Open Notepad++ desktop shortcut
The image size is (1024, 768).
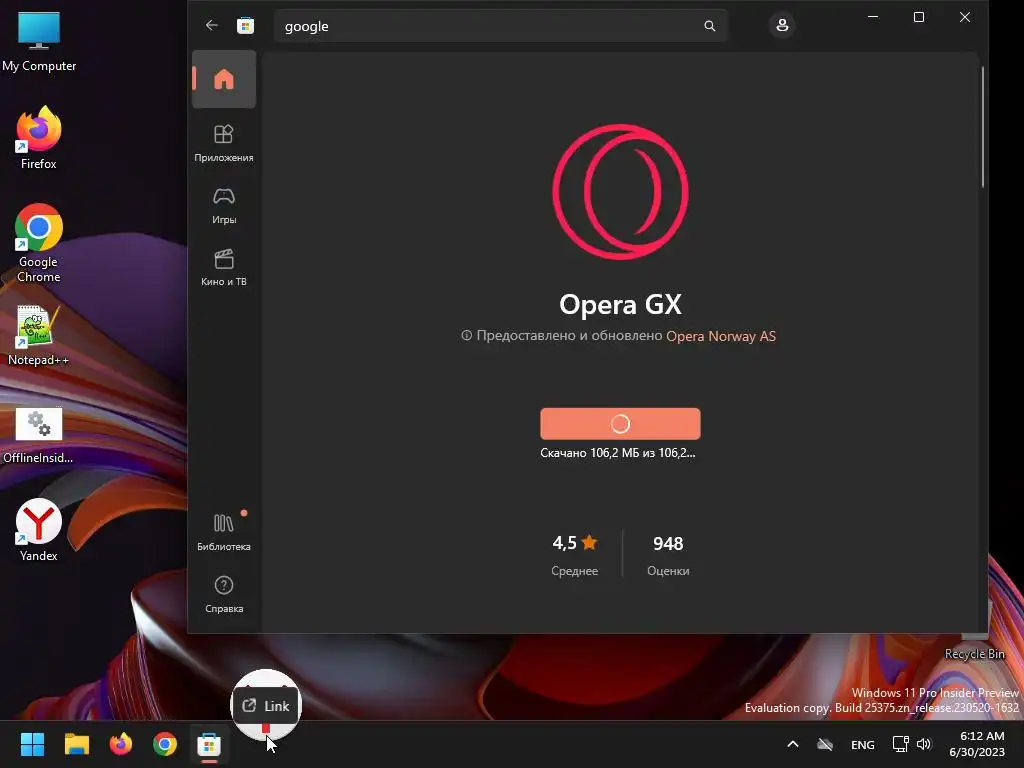coord(39,335)
